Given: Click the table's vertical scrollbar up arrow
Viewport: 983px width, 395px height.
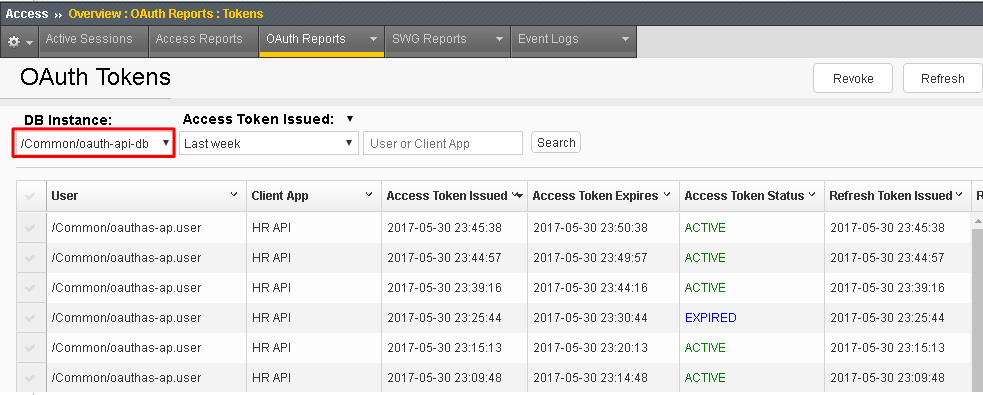Looking at the screenshot, I should pos(977,221).
